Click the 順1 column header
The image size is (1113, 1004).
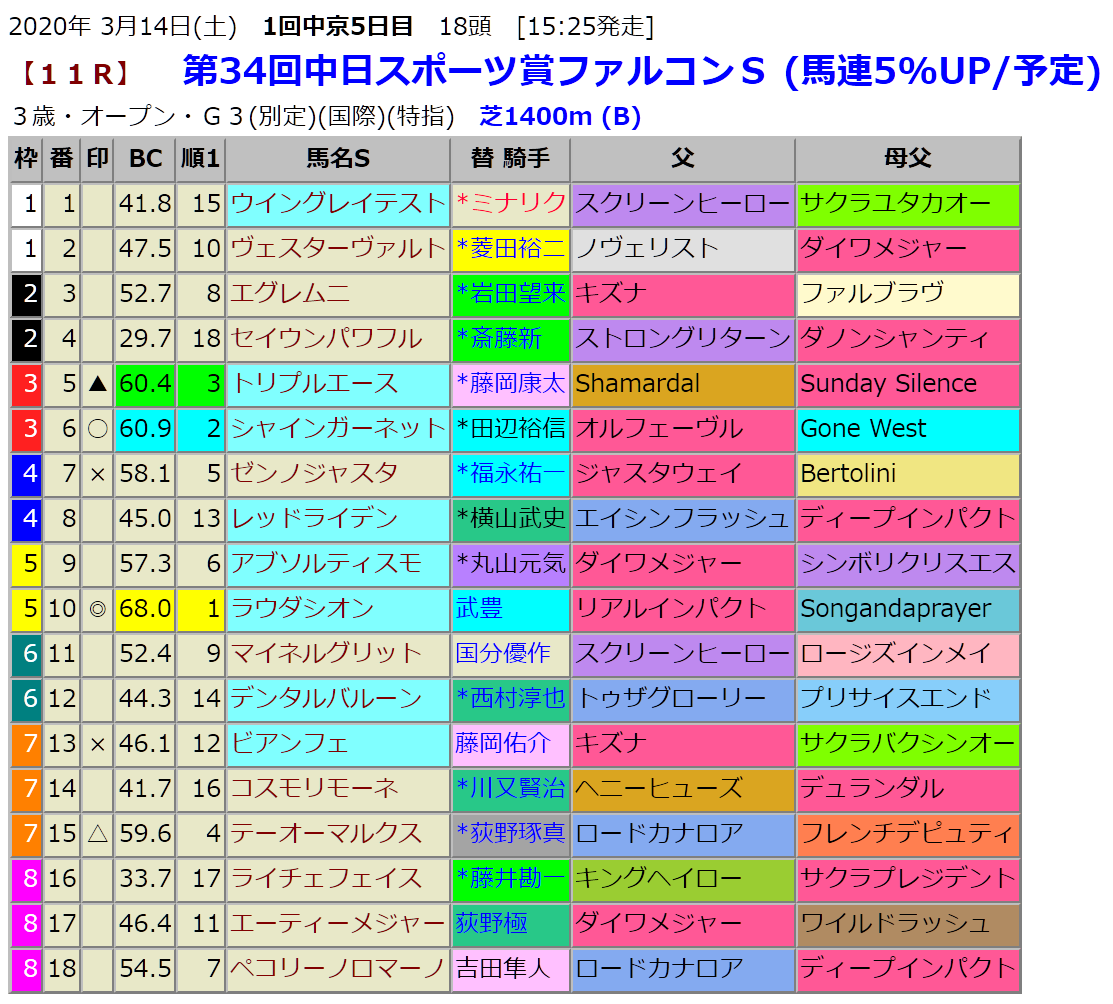tap(201, 159)
